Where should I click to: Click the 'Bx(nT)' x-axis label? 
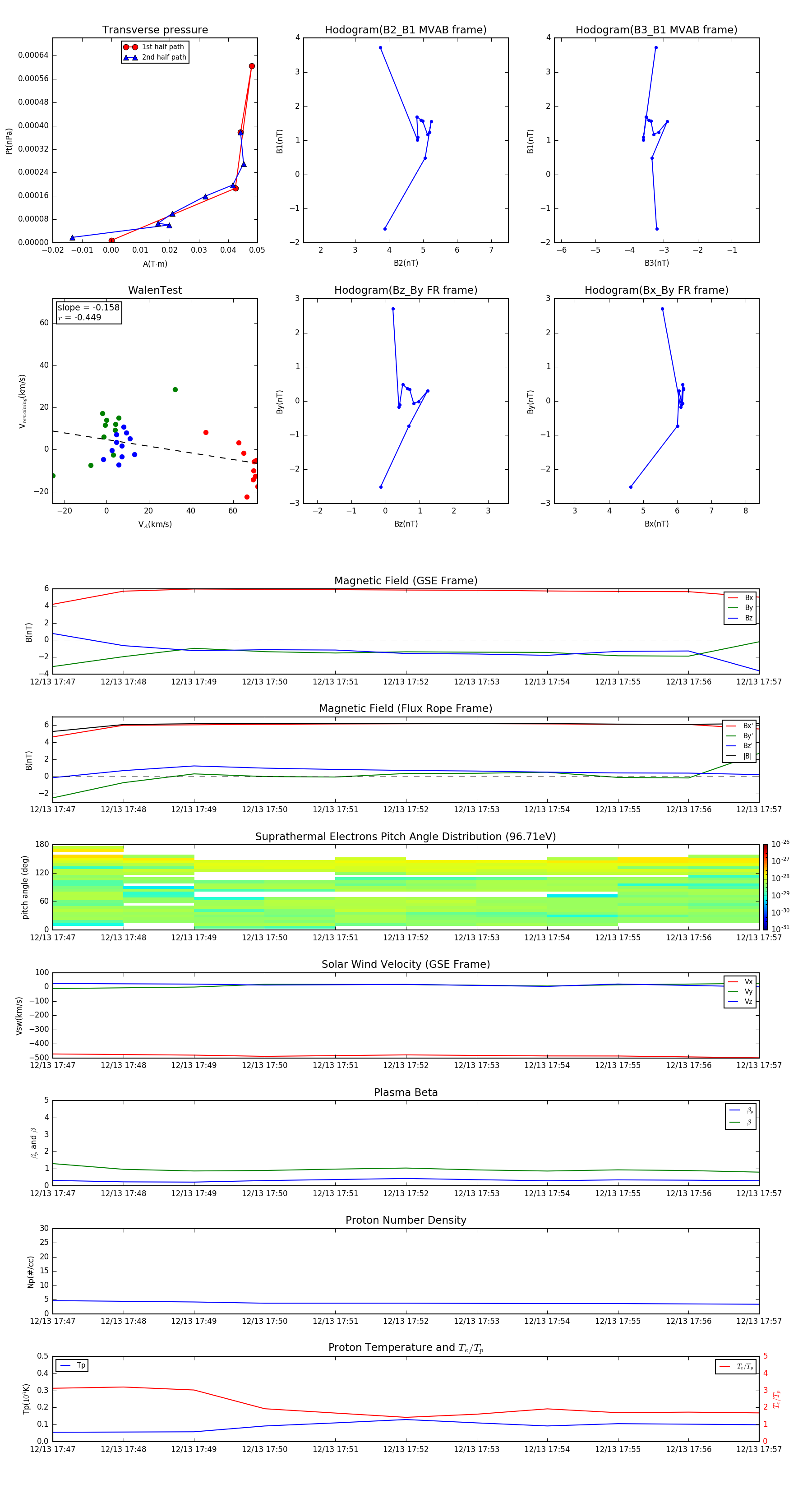(656, 524)
